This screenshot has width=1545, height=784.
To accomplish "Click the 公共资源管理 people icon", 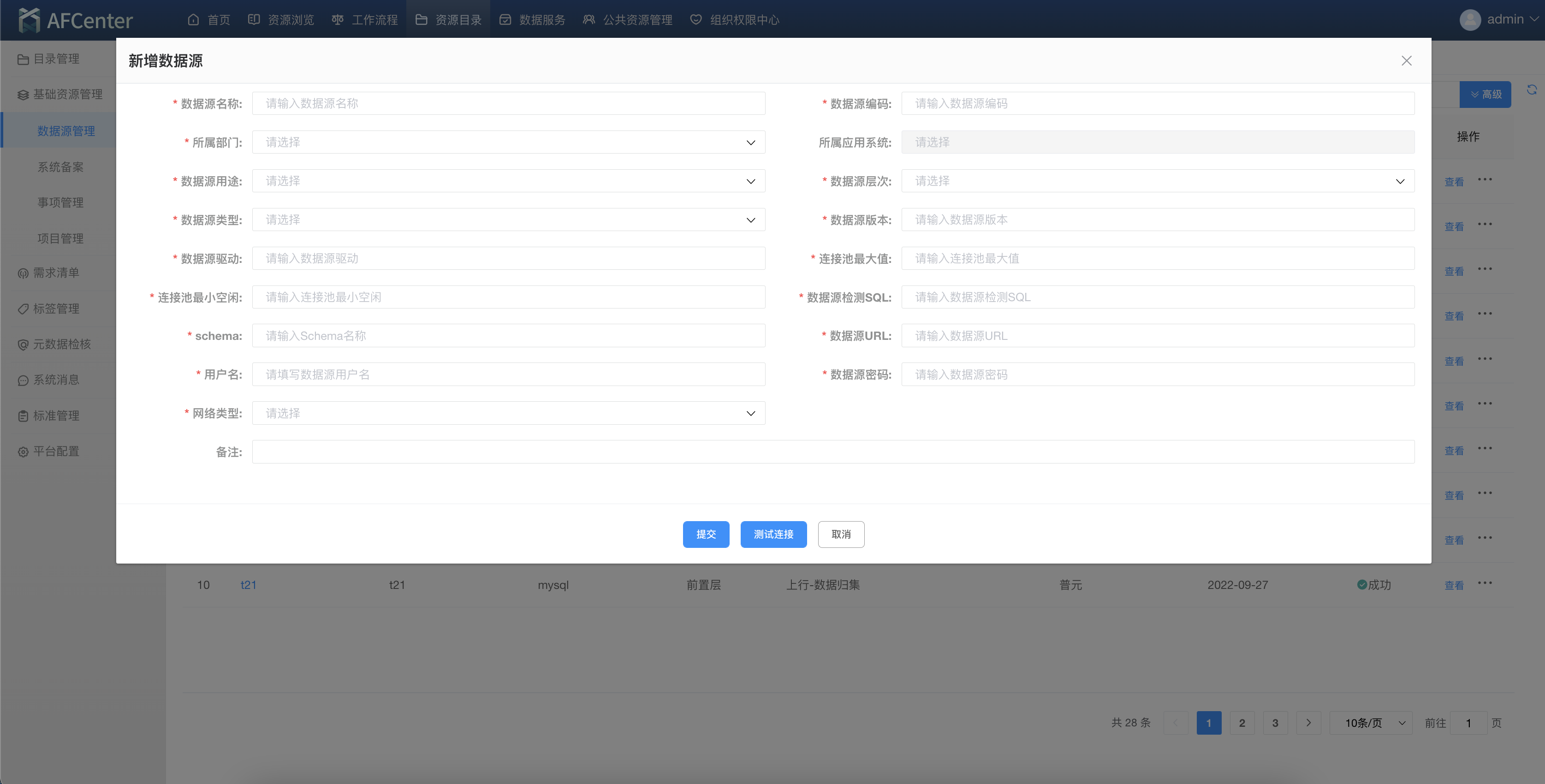I will pyautogui.click(x=589, y=20).
